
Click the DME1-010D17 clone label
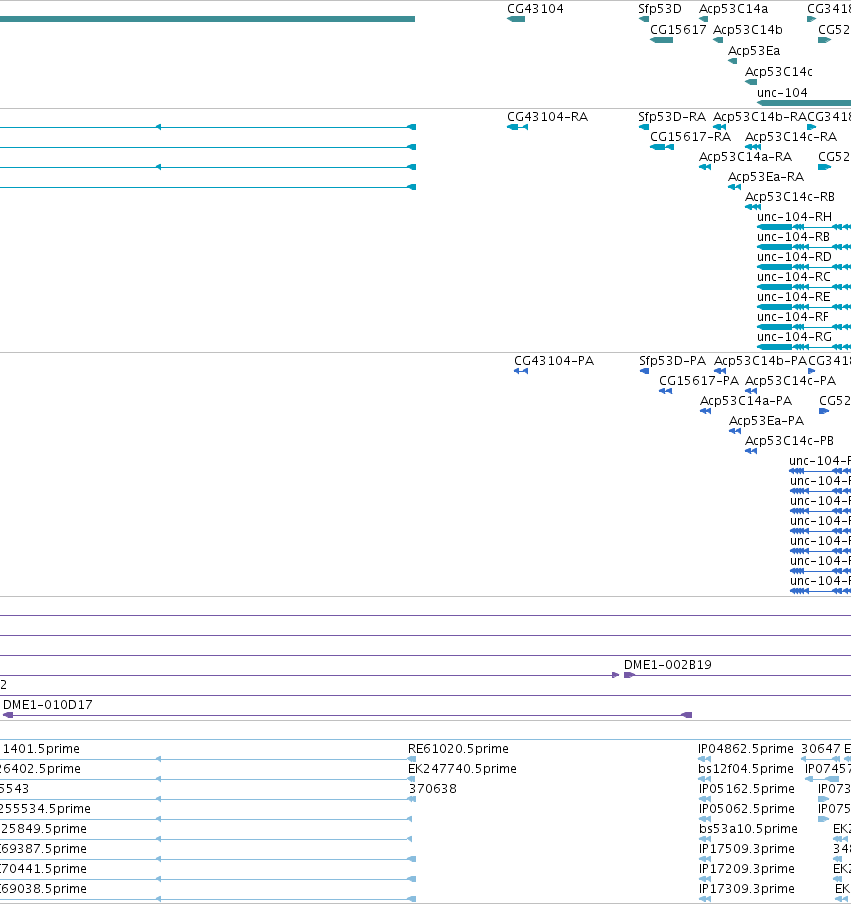48,705
